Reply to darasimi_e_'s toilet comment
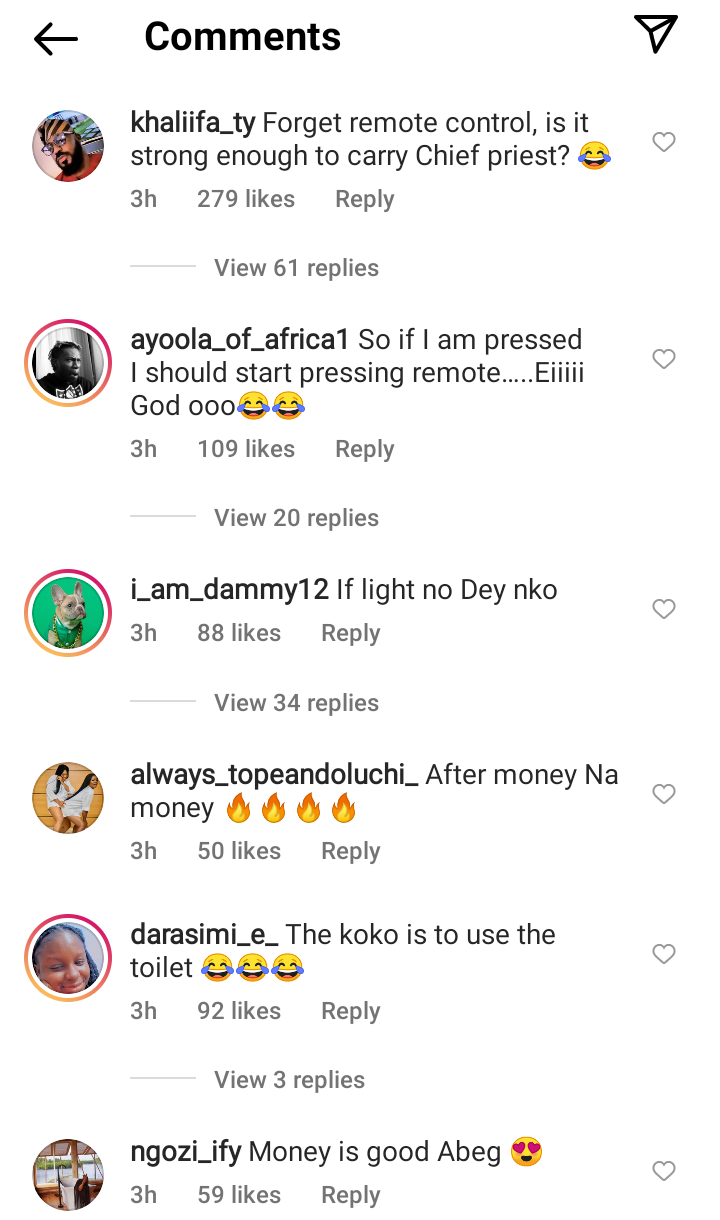Screen dimensions: 720x1220 point(350,1011)
